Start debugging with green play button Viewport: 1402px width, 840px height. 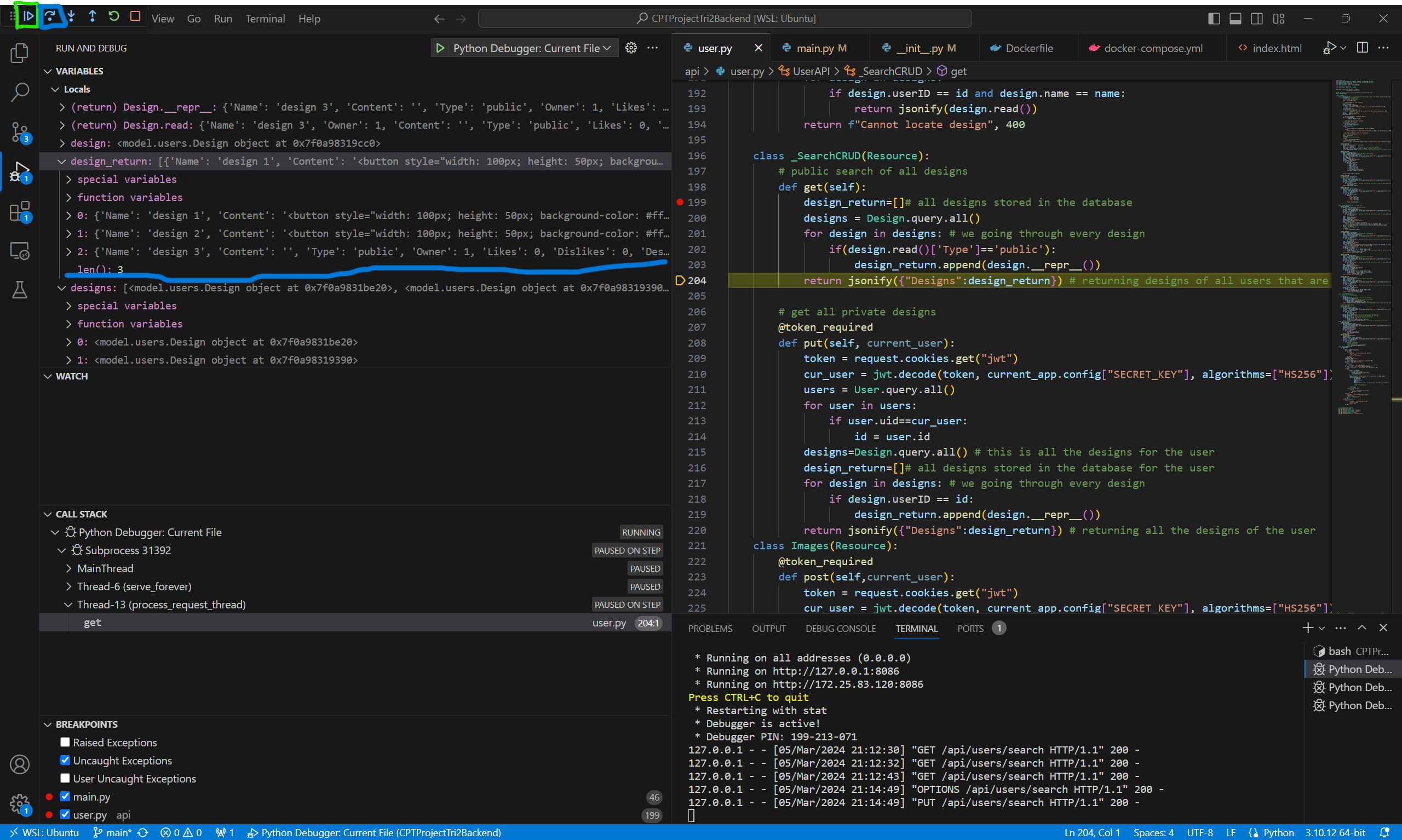tap(440, 48)
